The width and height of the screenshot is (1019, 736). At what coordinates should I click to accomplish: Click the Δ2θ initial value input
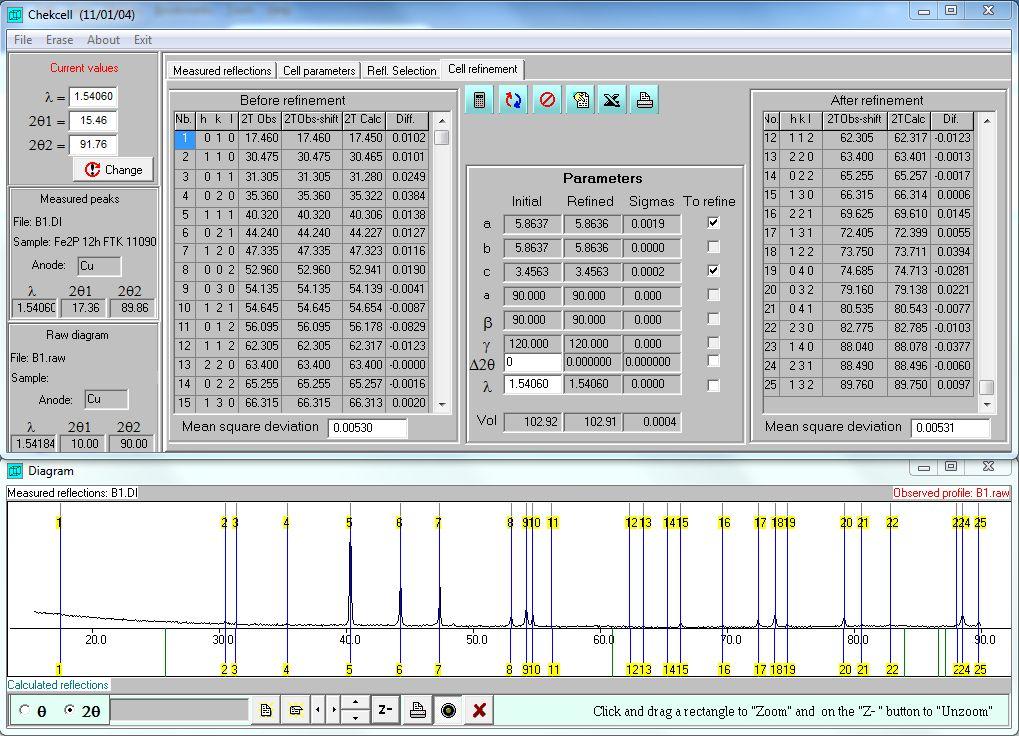[x=532, y=362]
